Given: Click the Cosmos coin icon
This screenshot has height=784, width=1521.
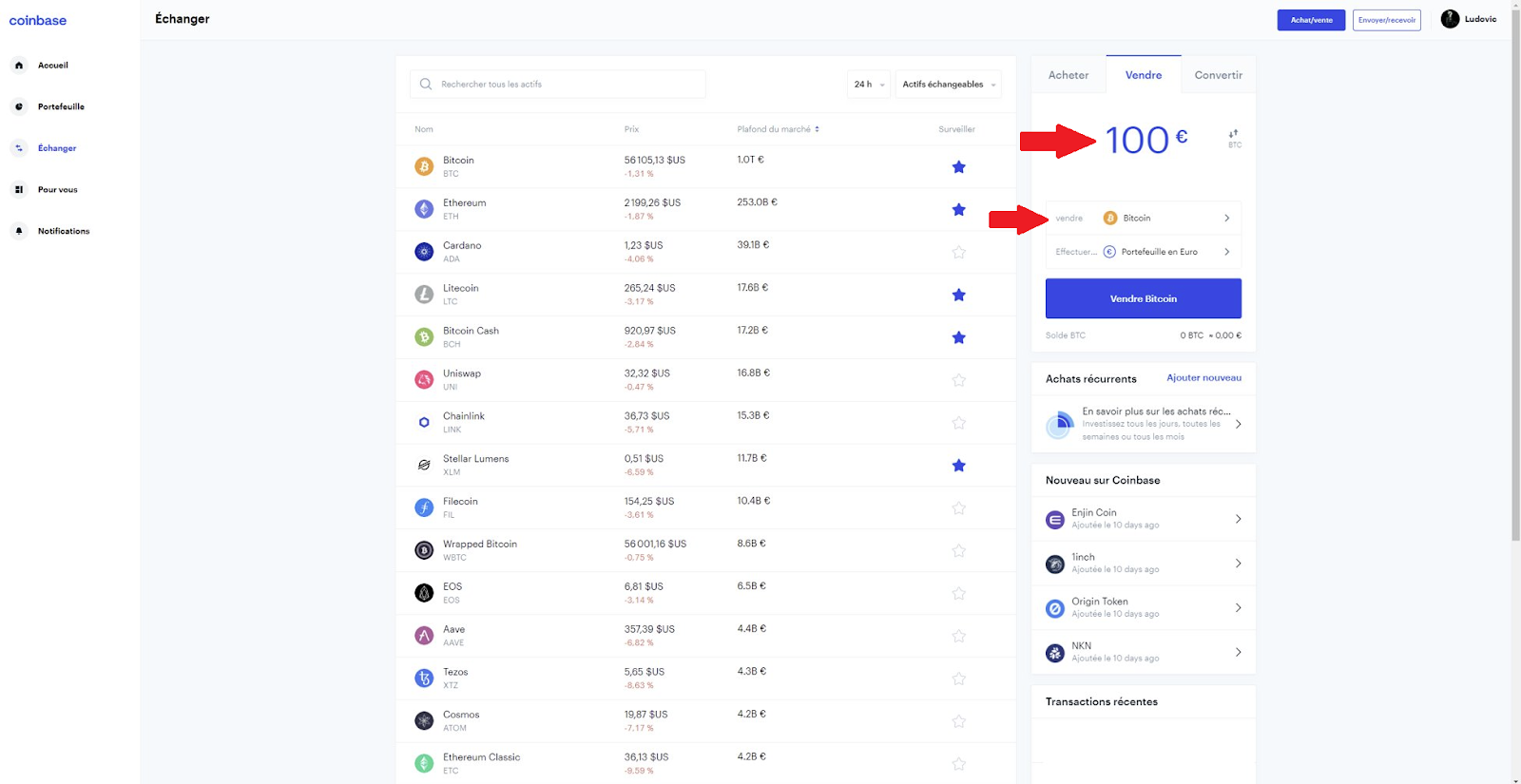Looking at the screenshot, I should click(x=424, y=720).
